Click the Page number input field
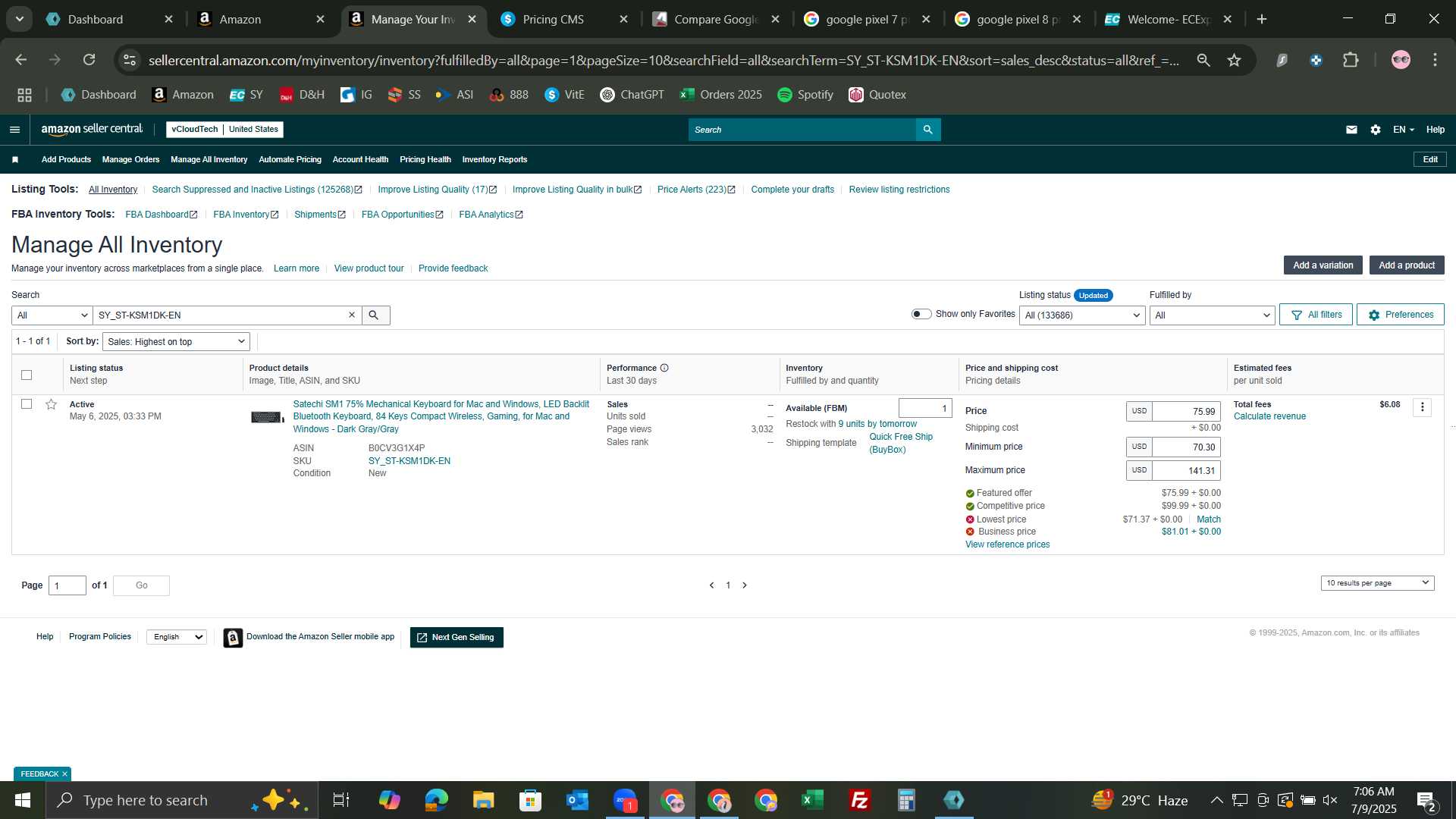Viewport: 1456px width, 819px height. (x=67, y=585)
